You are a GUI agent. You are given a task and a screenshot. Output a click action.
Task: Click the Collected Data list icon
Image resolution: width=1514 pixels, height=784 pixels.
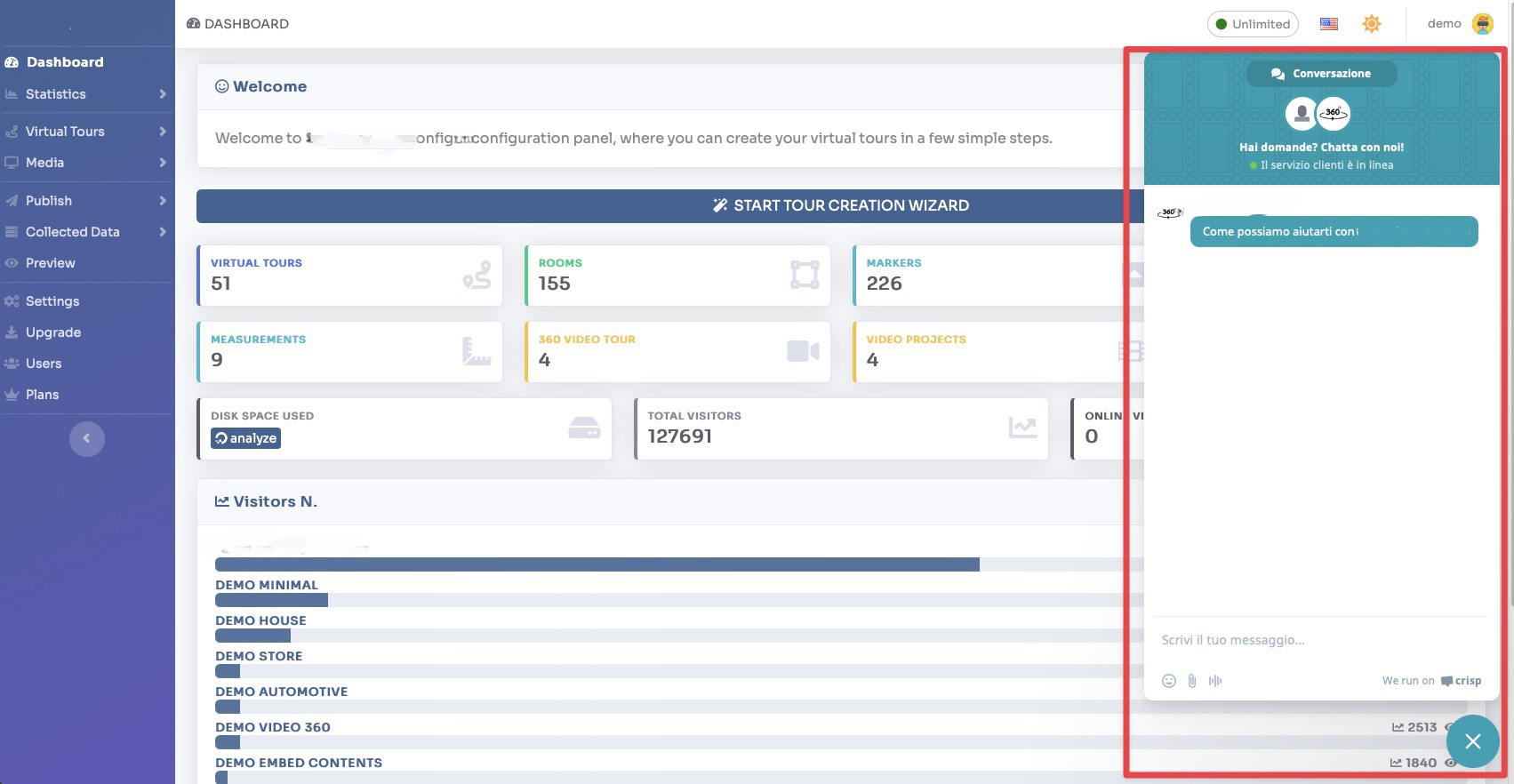[x=12, y=232]
